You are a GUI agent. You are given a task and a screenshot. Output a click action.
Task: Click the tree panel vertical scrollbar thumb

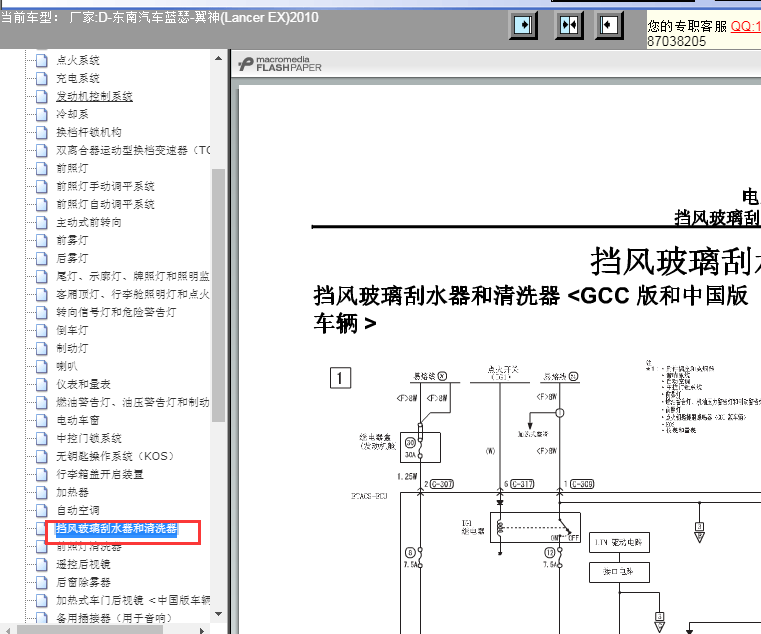click(x=218, y=295)
